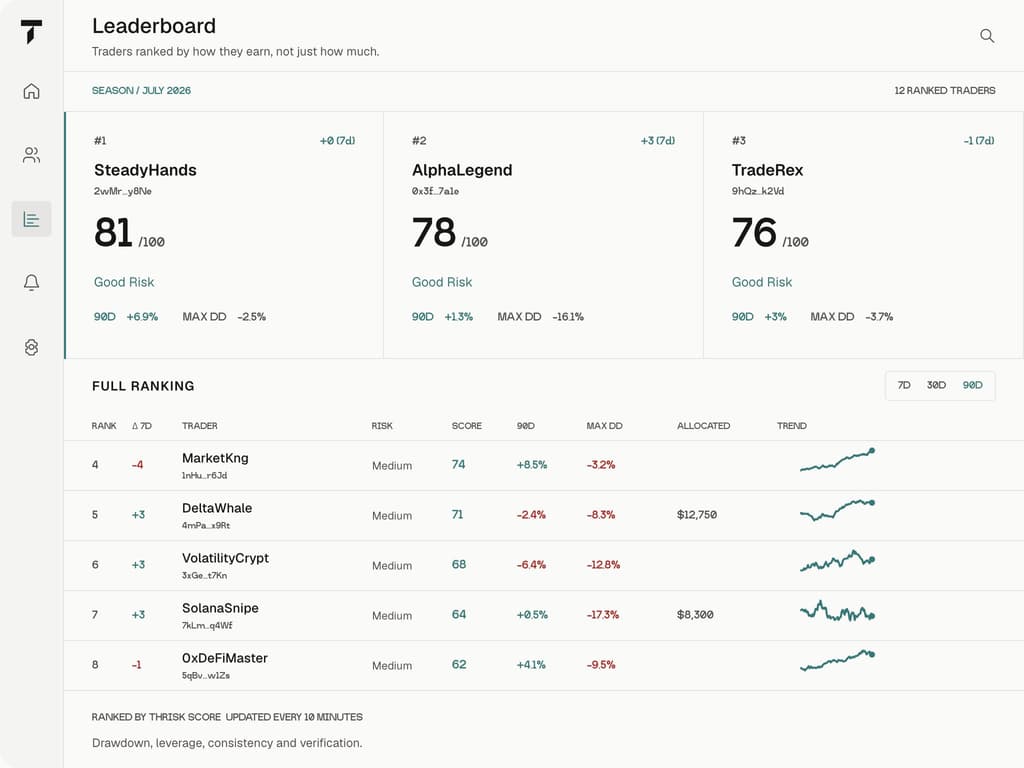Screen dimensions: 1024x768
Task: Click SolanaSnipe max drawdown -17.3%
Action: click(602, 615)
